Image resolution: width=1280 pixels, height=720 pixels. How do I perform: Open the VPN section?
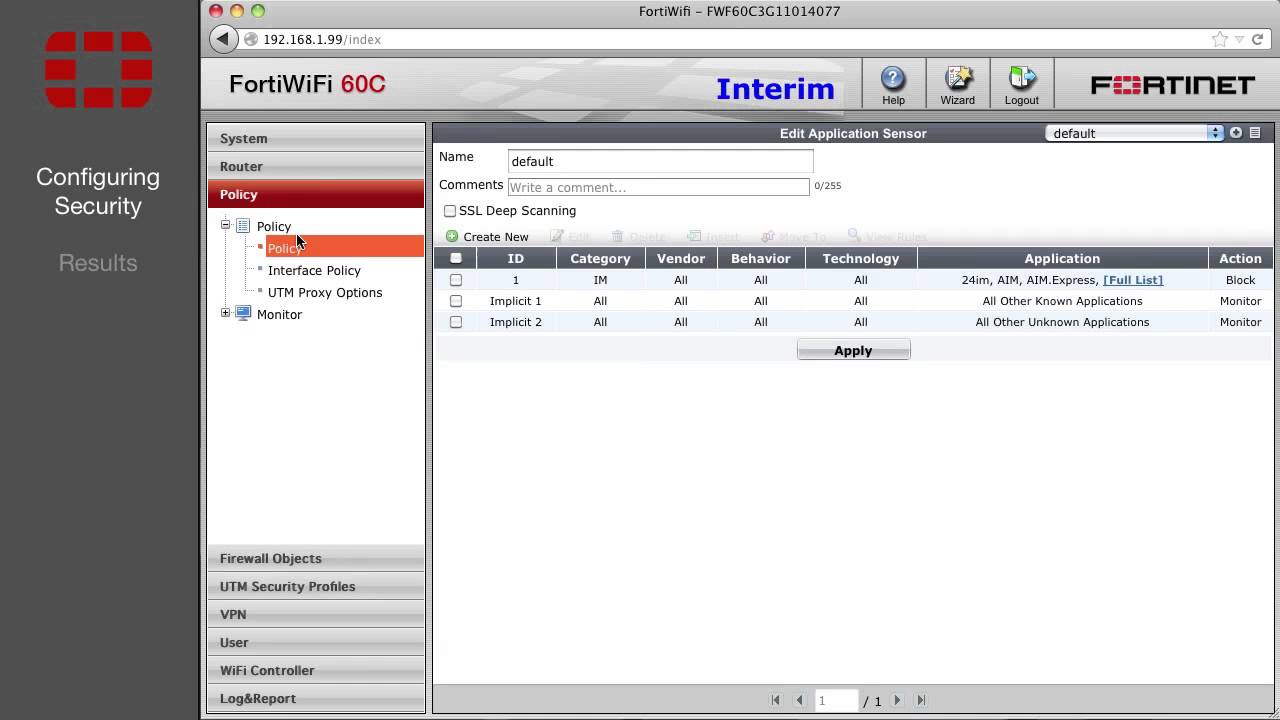pos(316,614)
